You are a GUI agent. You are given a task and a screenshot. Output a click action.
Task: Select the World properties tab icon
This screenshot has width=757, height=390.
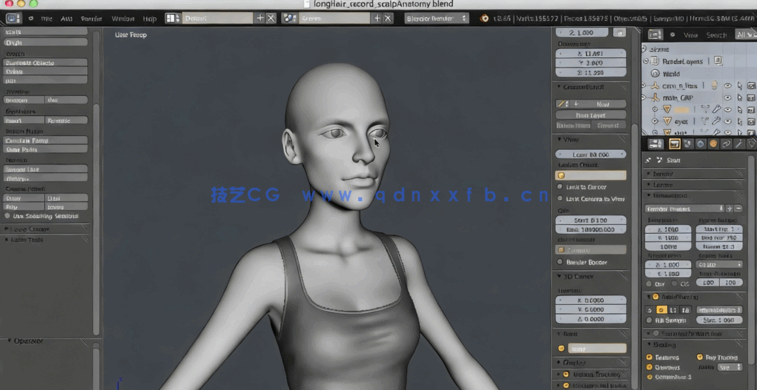[700, 144]
